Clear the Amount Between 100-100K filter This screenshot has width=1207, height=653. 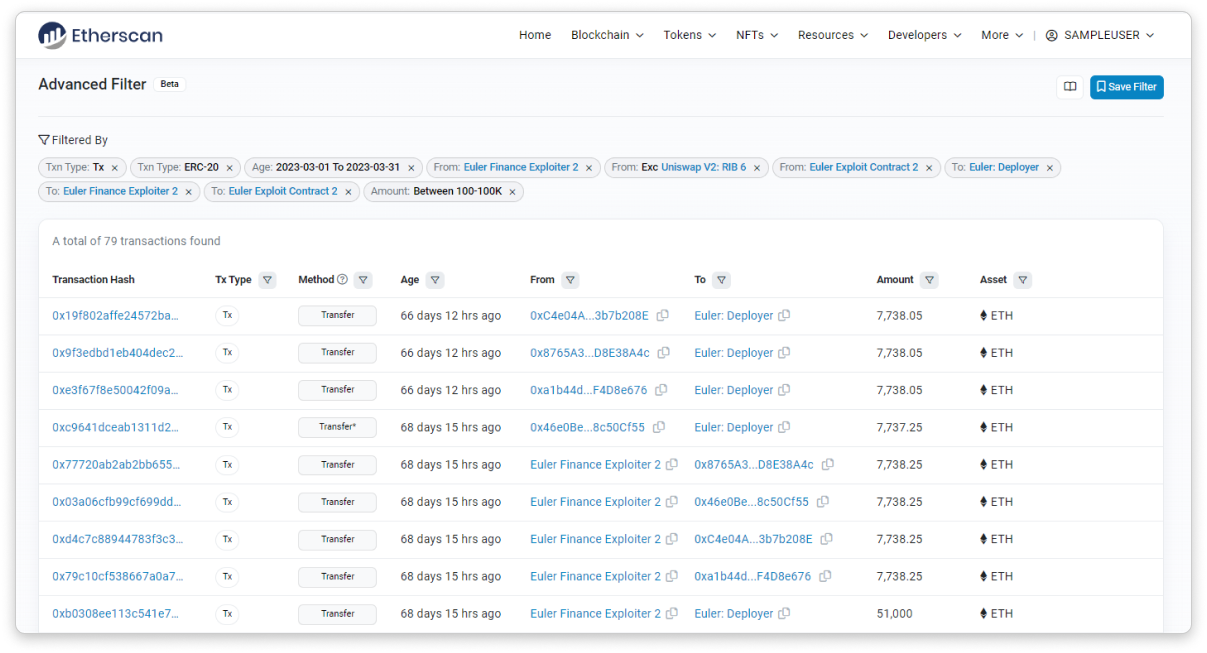tap(512, 192)
